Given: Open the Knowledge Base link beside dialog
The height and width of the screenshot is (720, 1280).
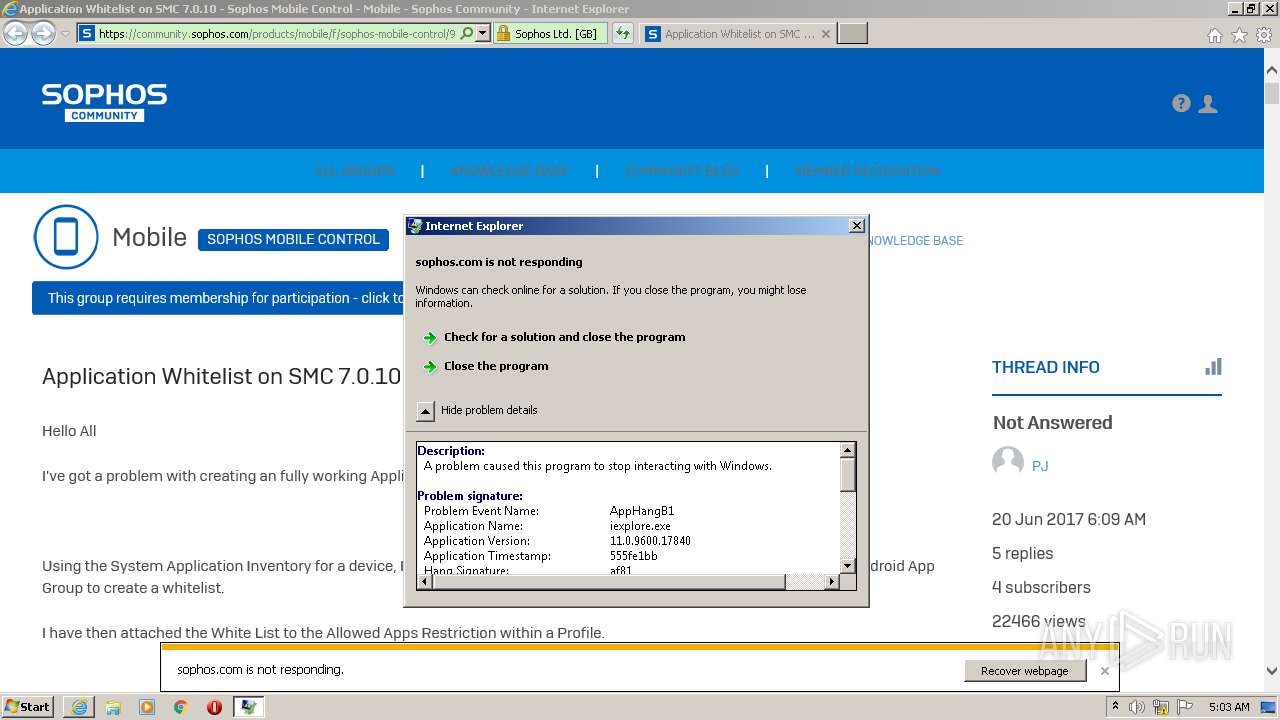Looking at the screenshot, I should point(916,241).
